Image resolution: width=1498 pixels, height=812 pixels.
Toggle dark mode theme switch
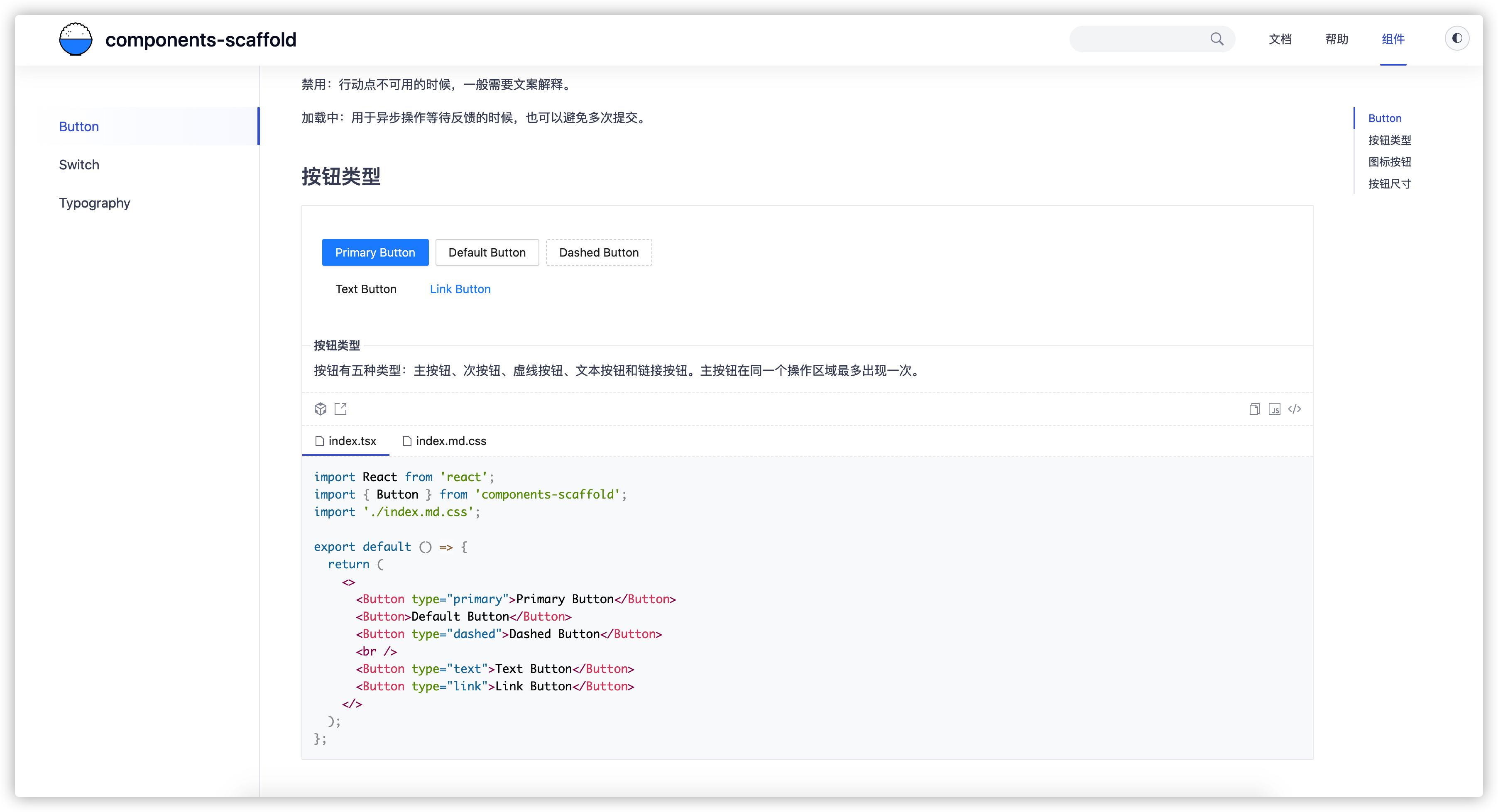point(1457,38)
